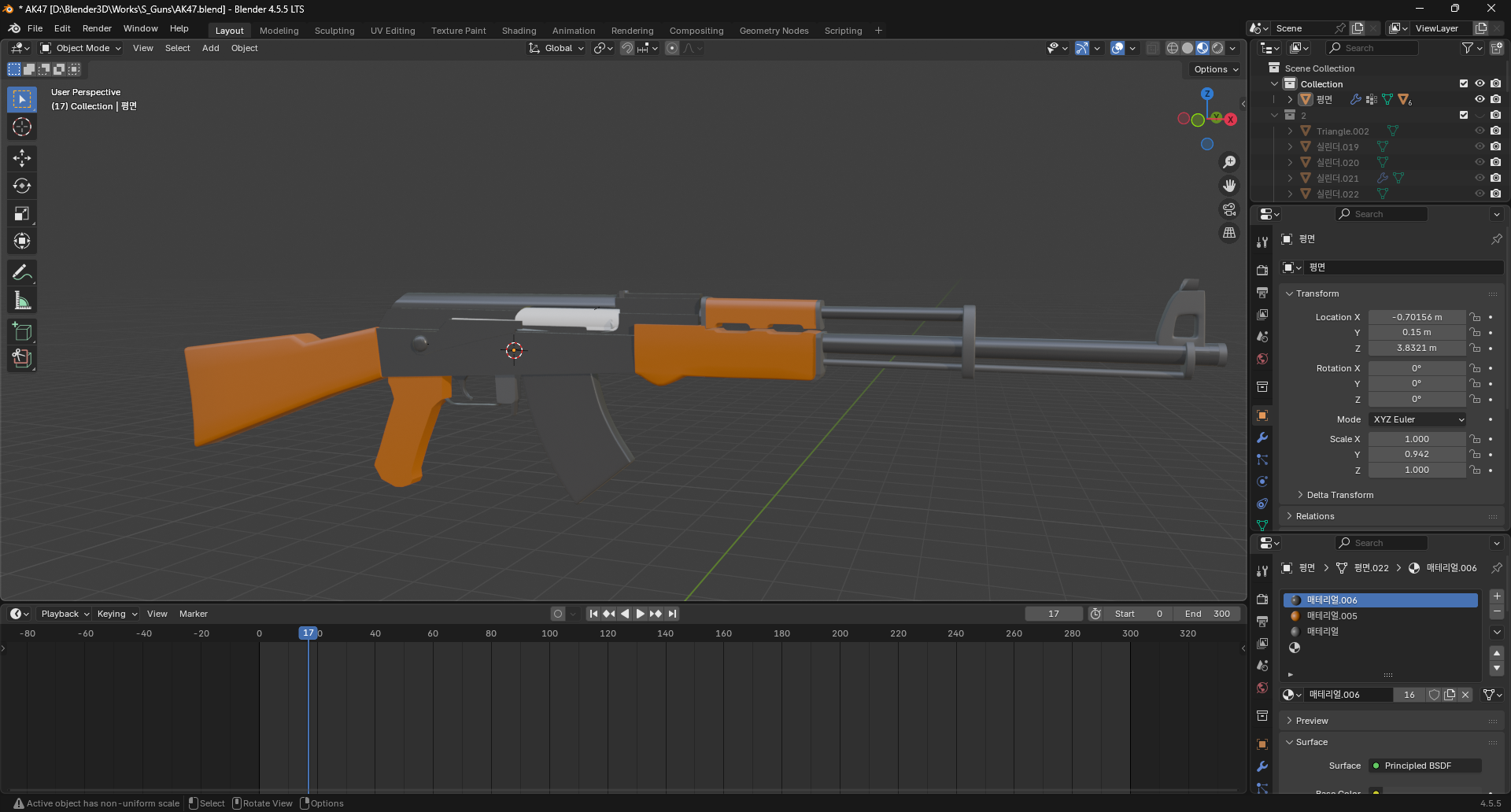Open Global transform orientation dropdown
This screenshot has width=1511, height=812.
click(x=556, y=48)
